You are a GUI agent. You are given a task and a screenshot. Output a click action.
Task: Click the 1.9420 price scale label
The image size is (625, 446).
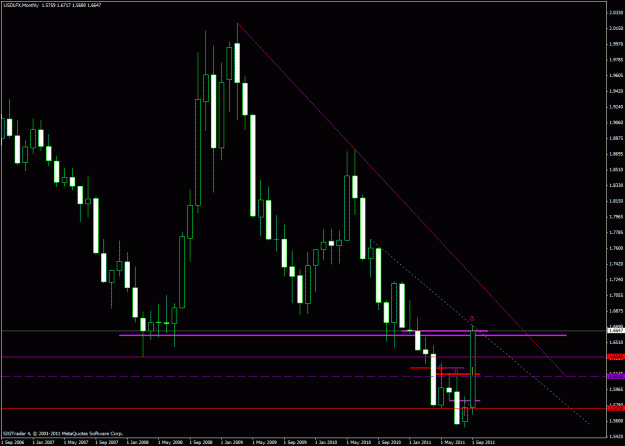pyautogui.click(x=614, y=91)
